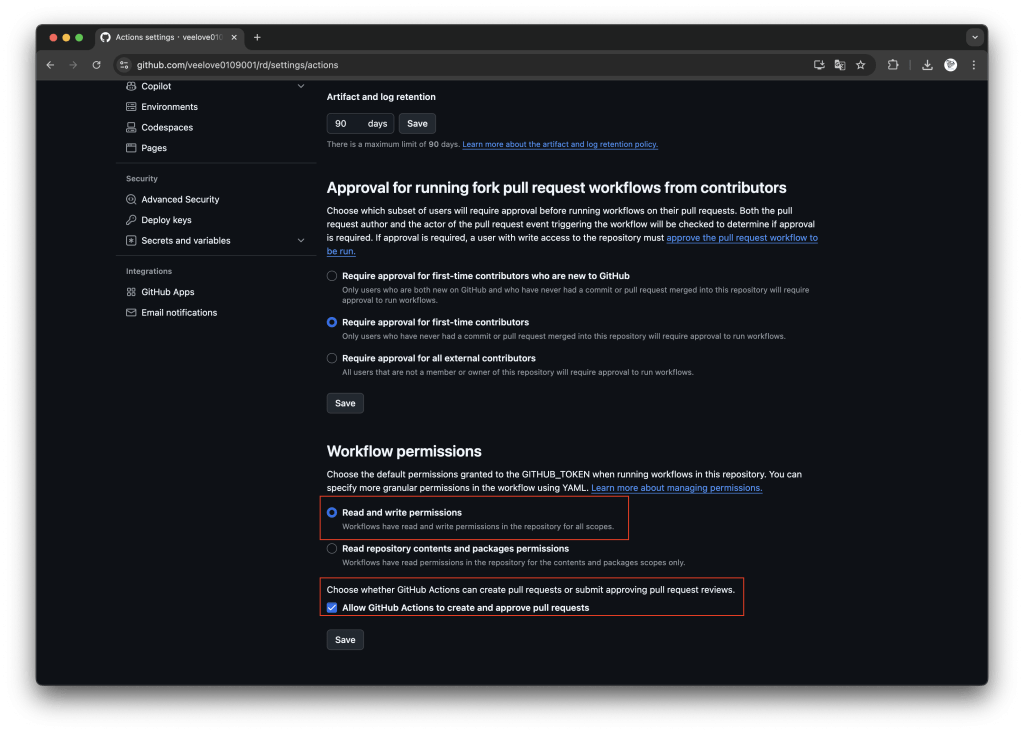Open the tab search dropdown in Chrome
The image size is (1024, 733).
974,37
